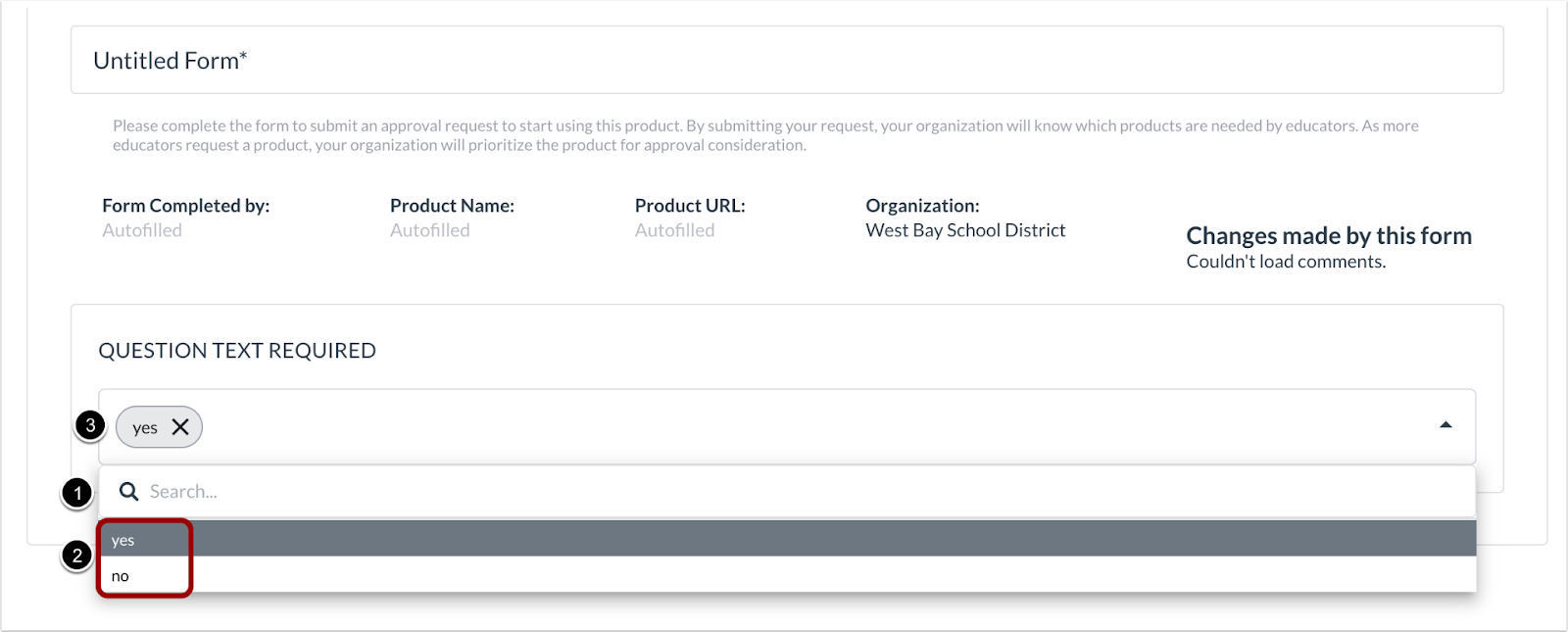Click the search magnifier icon in the dropdown
The width and height of the screenshot is (1568, 632).
click(x=128, y=490)
